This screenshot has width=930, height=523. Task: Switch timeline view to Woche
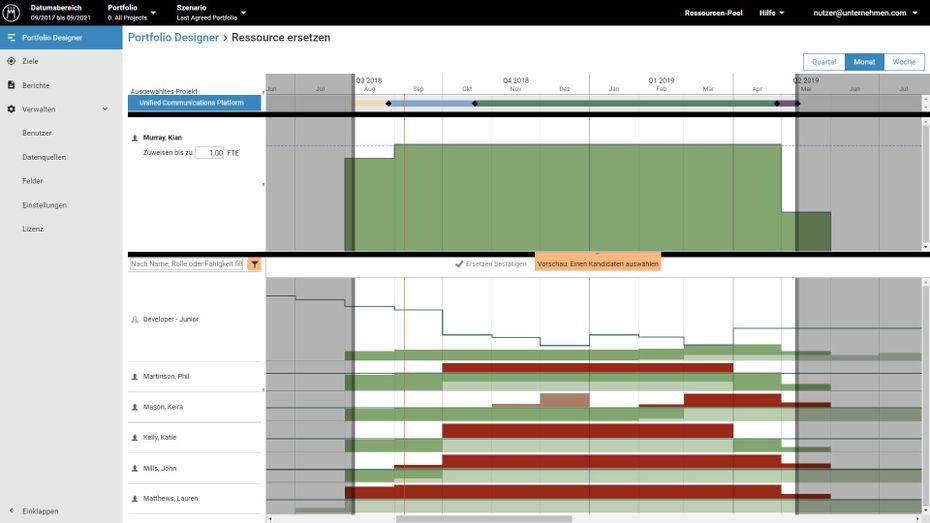[x=904, y=62]
